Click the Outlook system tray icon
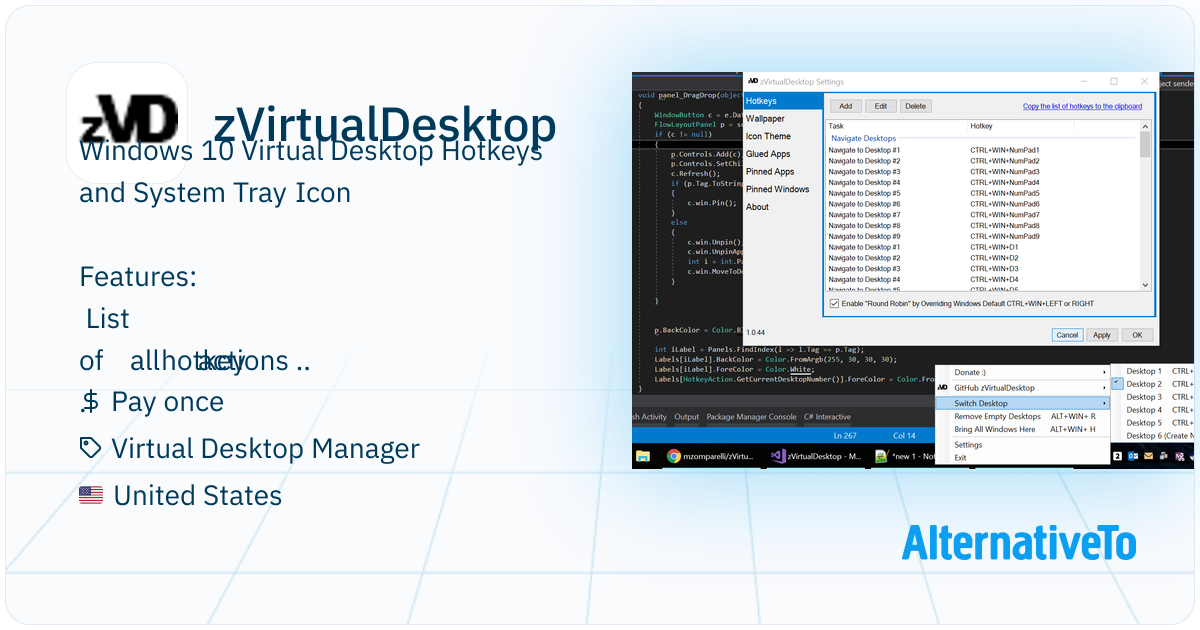This screenshot has width=1200, height=630. [x=1134, y=456]
